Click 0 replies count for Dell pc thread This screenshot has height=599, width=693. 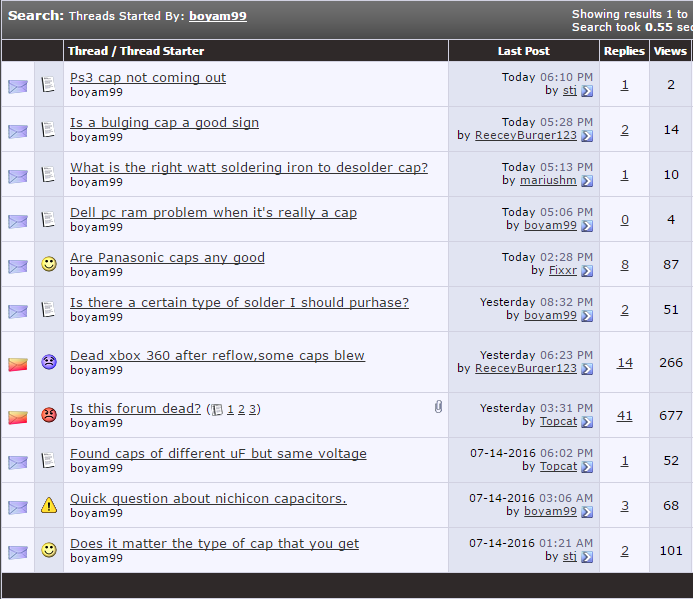624,220
